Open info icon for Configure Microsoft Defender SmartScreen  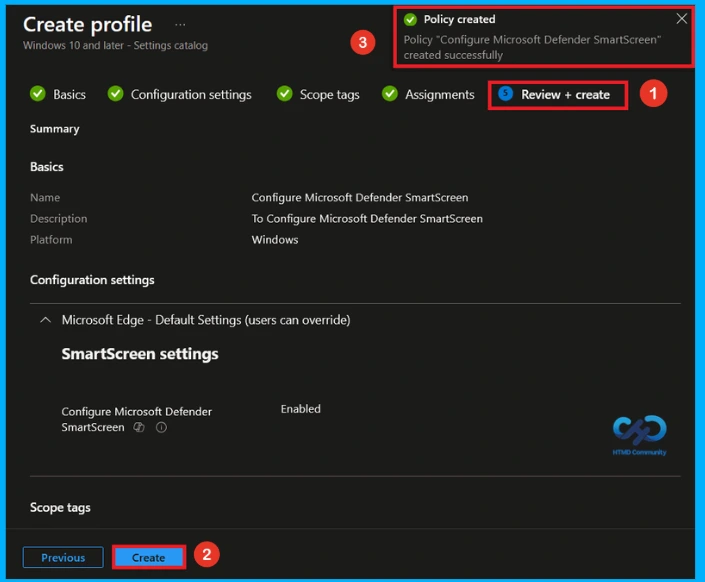click(161, 427)
